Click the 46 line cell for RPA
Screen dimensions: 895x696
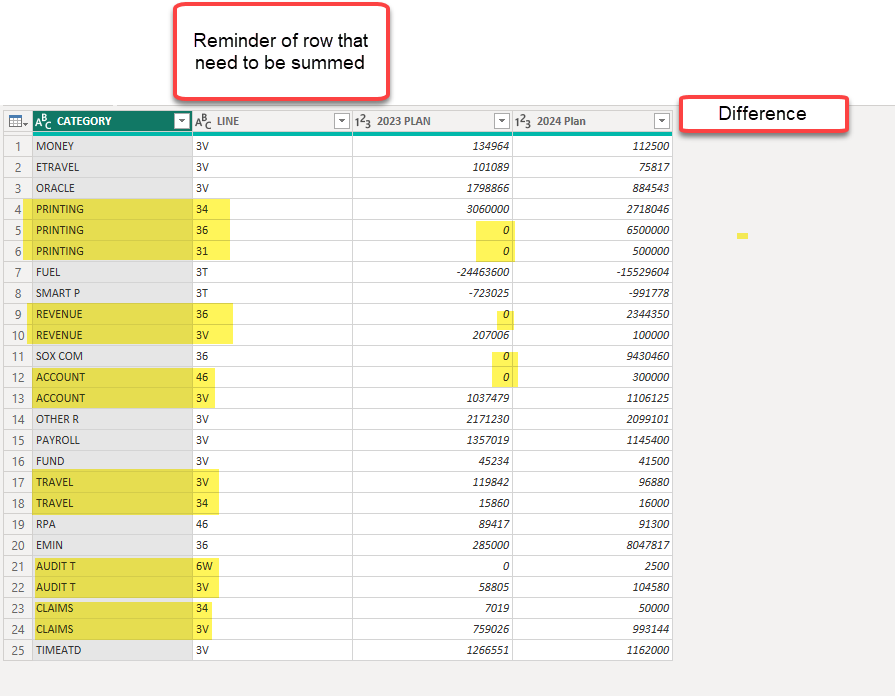click(272, 524)
